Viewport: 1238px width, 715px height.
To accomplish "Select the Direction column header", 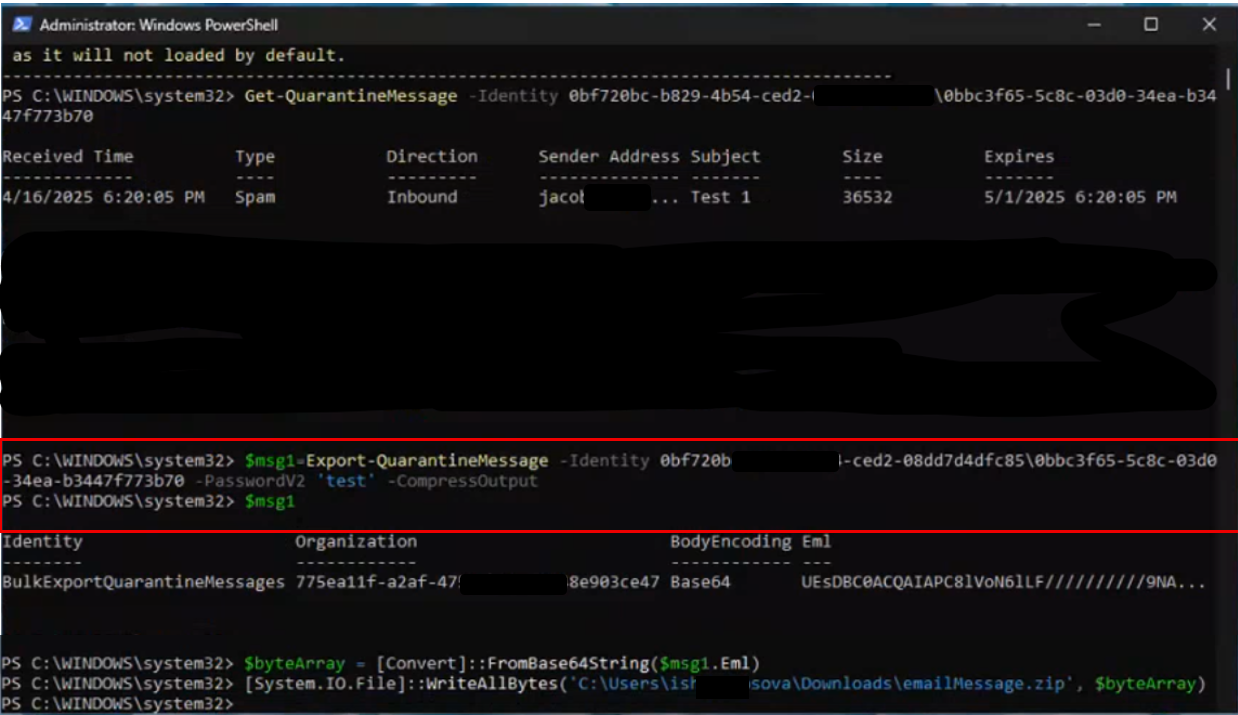I will (432, 157).
